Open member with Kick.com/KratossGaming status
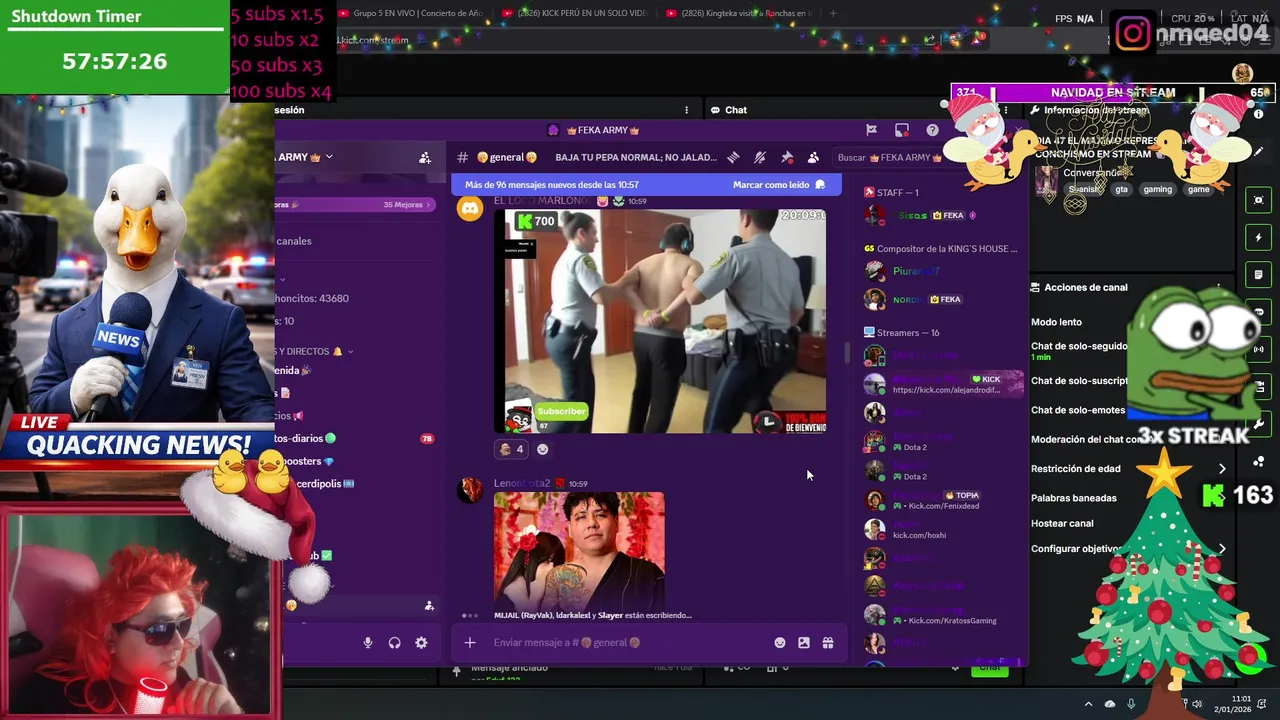This screenshot has width=1280, height=720. click(x=944, y=615)
